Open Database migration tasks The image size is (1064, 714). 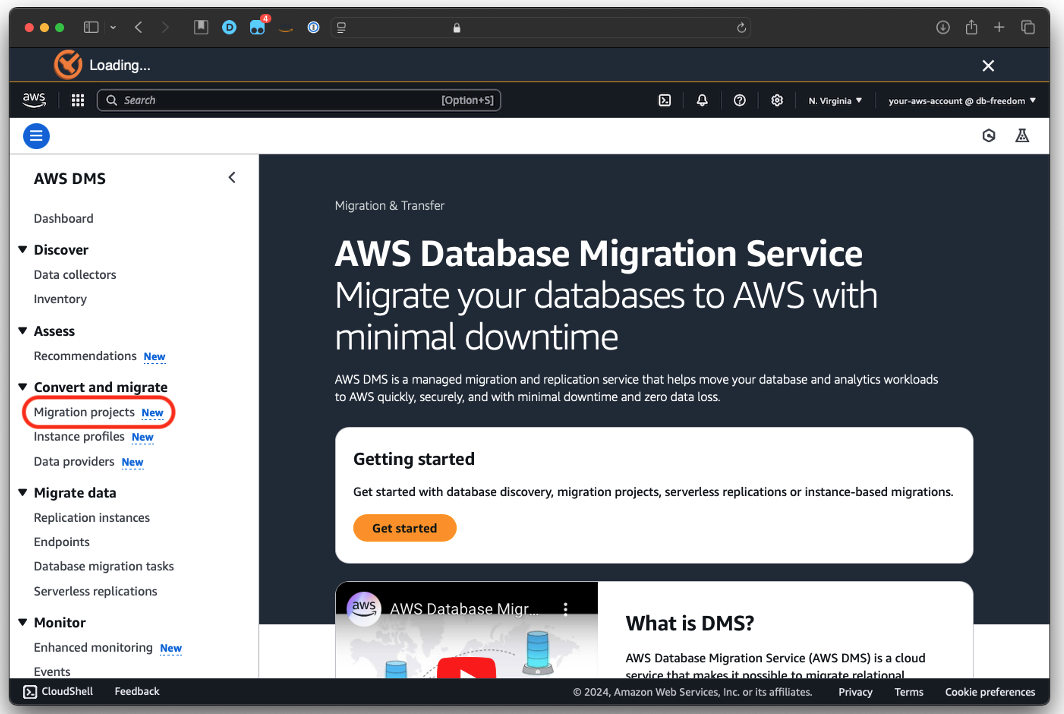(x=104, y=567)
